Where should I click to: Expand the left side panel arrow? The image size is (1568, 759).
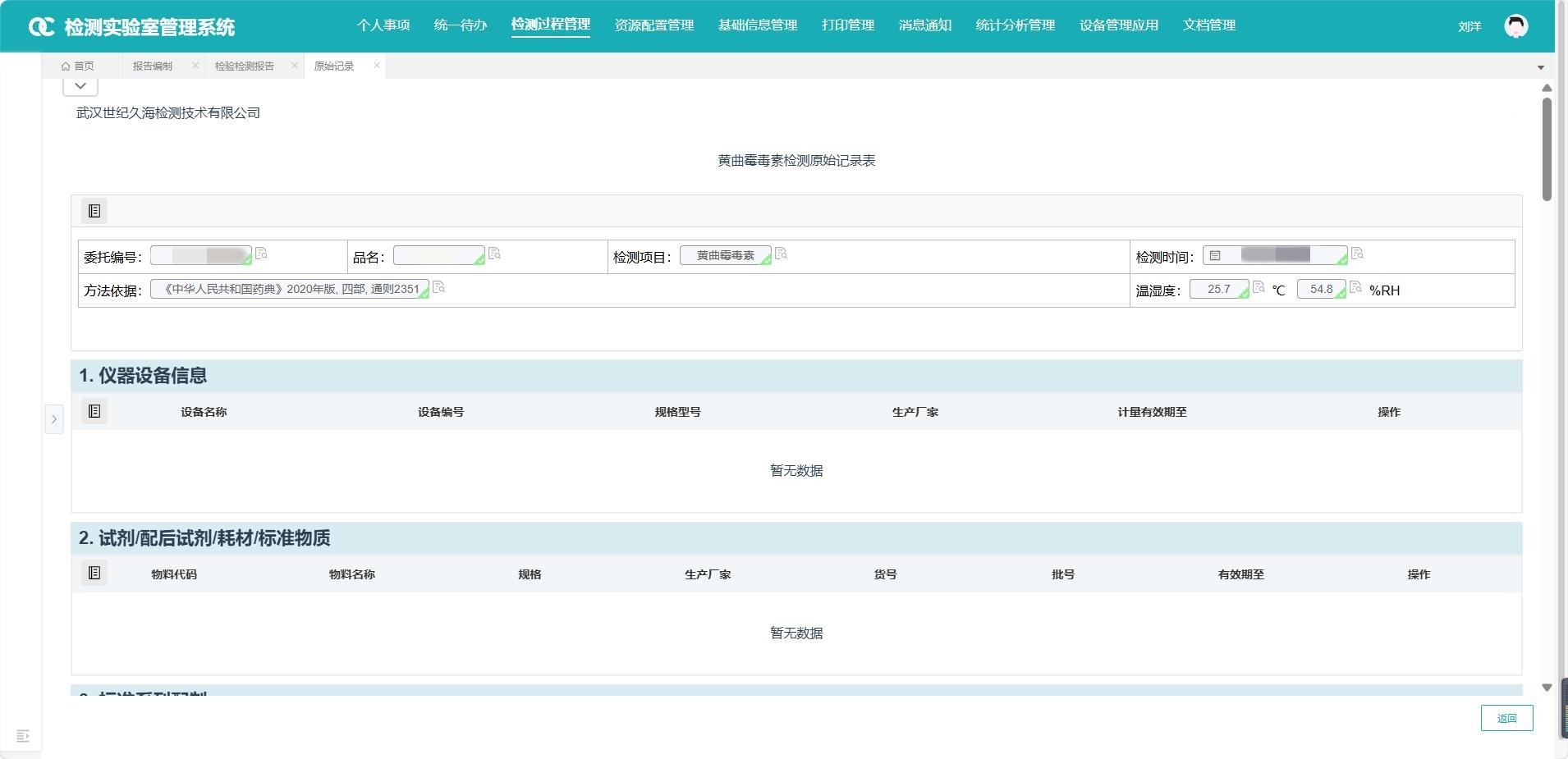(x=54, y=419)
